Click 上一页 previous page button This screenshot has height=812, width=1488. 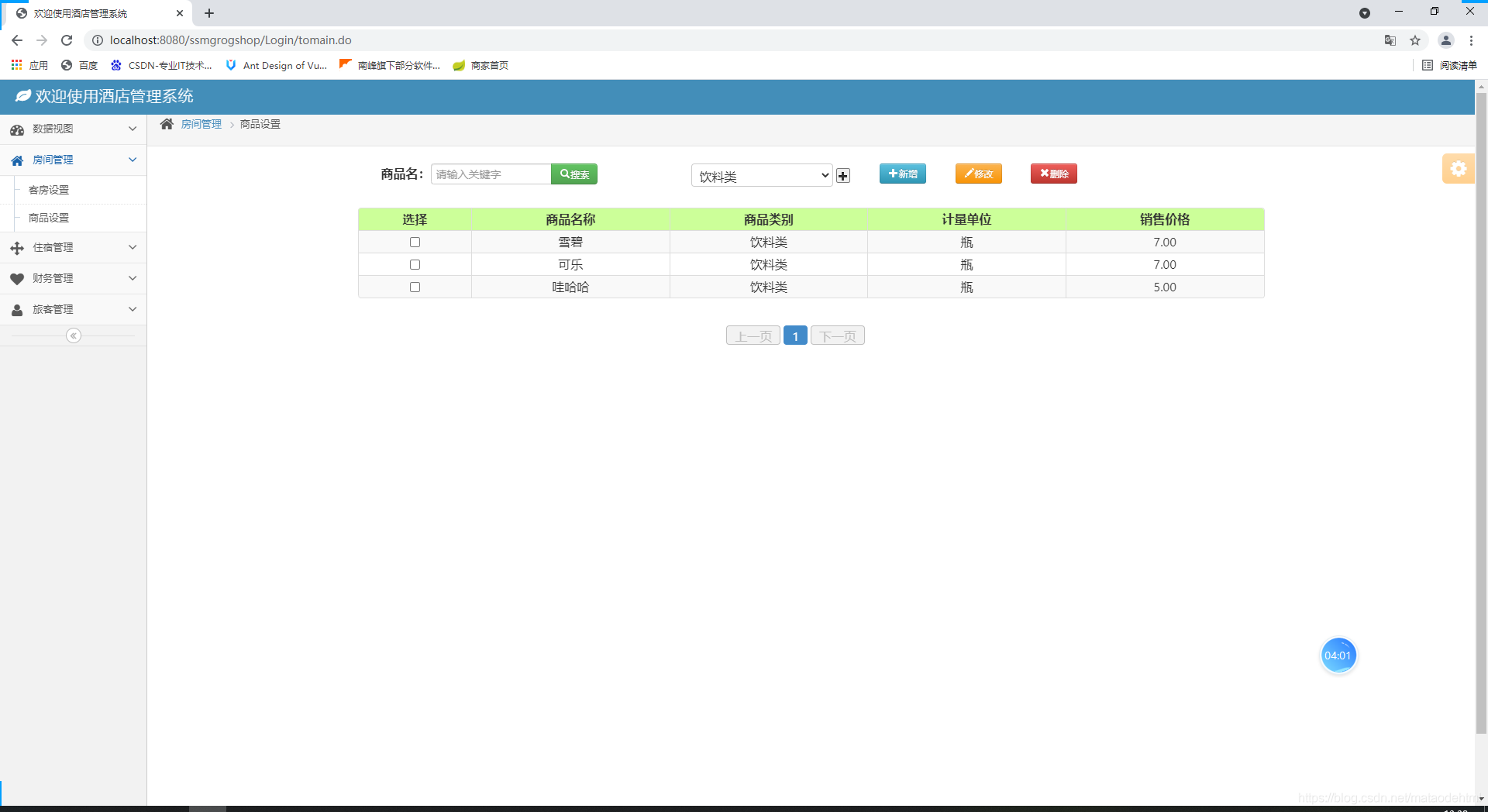point(753,335)
